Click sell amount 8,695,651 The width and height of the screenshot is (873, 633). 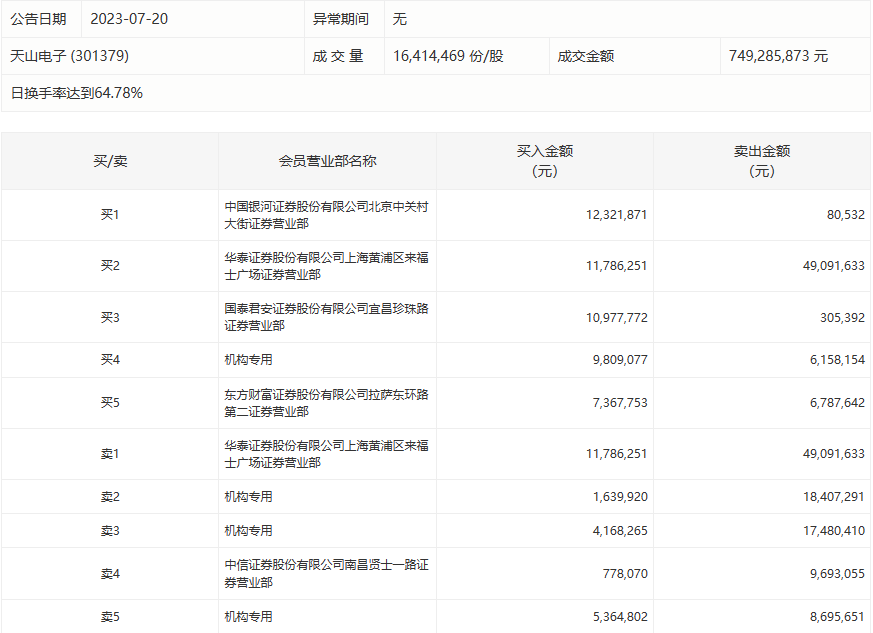[x=837, y=616]
